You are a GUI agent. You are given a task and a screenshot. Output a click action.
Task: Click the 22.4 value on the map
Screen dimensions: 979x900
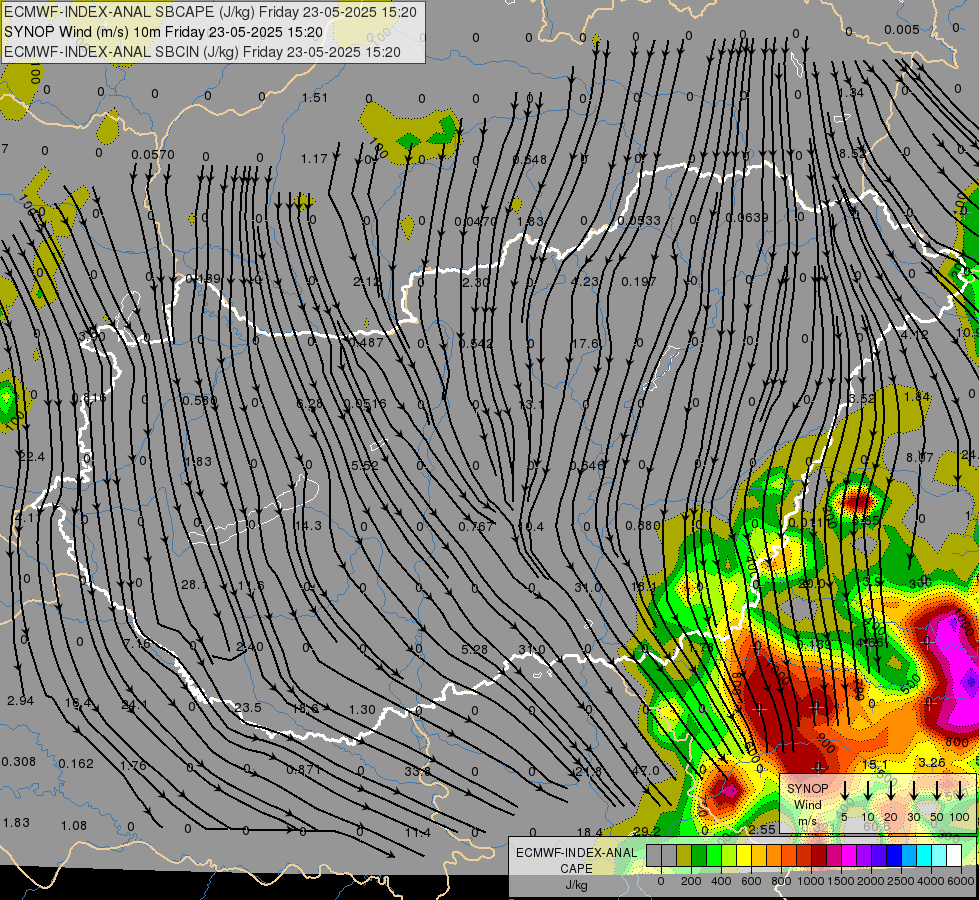click(31, 457)
